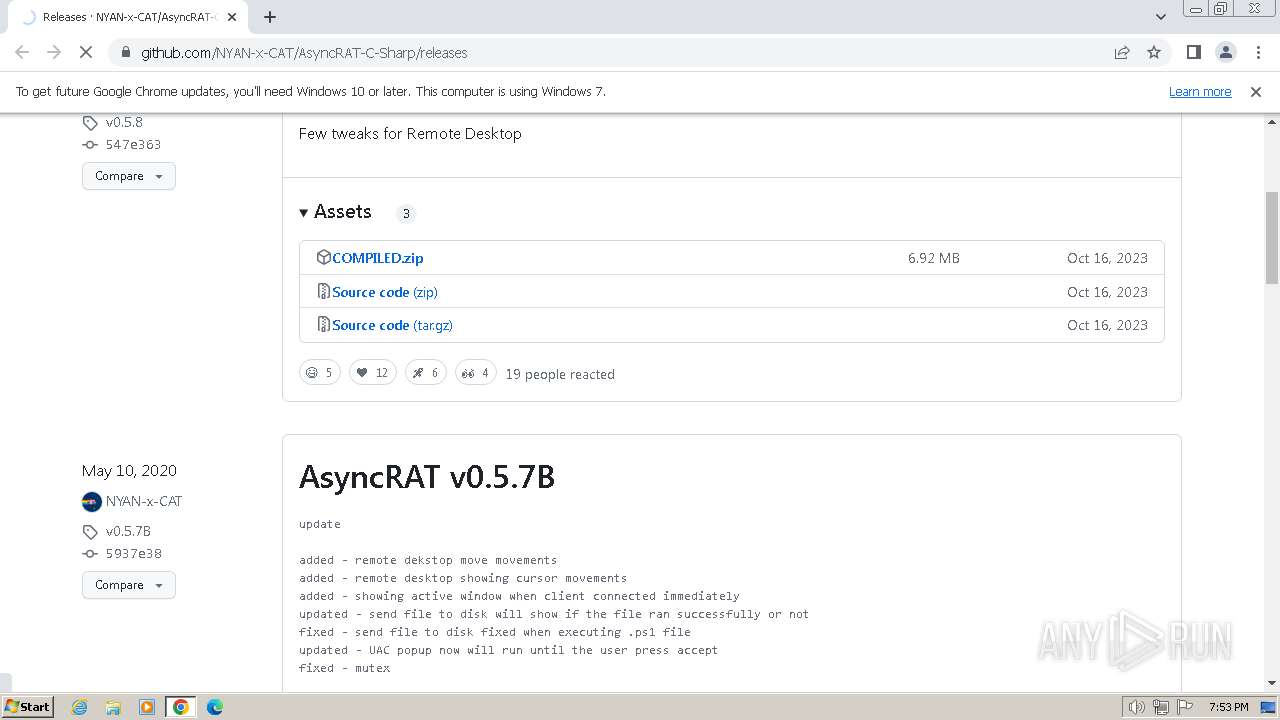The width and height of the screenshot is (1280, 720).
Task: React with rocket emoji (6)
Action: pyautogui.click(x=426, y=373)
